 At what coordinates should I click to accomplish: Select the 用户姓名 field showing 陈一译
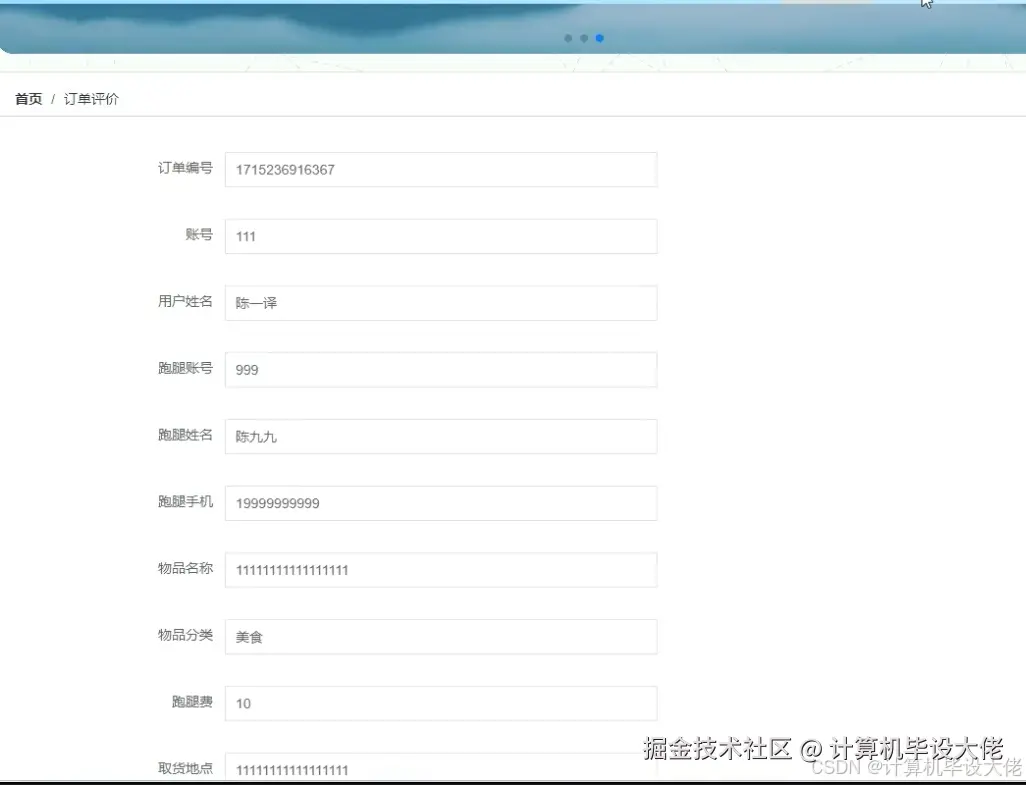click(x=440, y=303)
